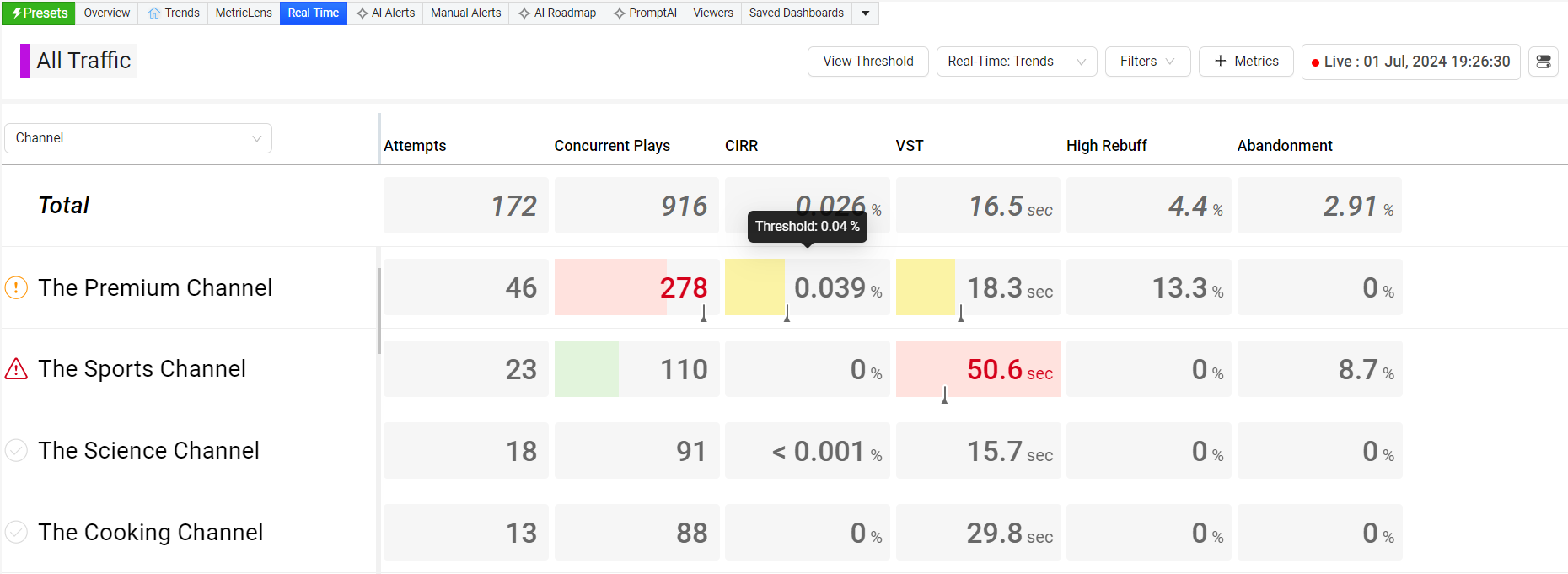Viewport: 1568px width, 574px height.
Task: Open the Presets lightning button
Action: tap(39, 13)
